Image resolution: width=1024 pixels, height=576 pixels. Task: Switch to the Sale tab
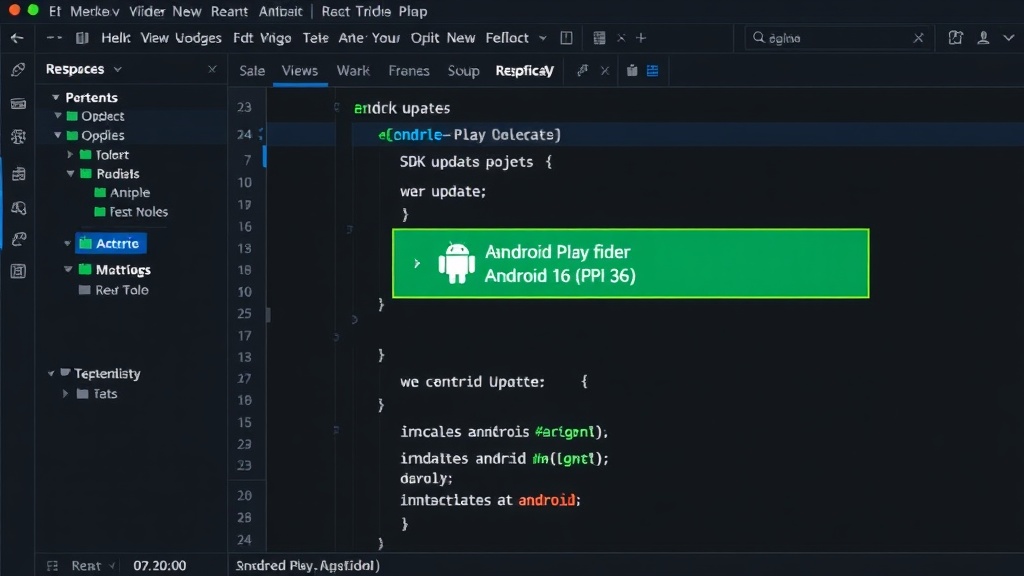pyautogui.click(x=251, y=71)
